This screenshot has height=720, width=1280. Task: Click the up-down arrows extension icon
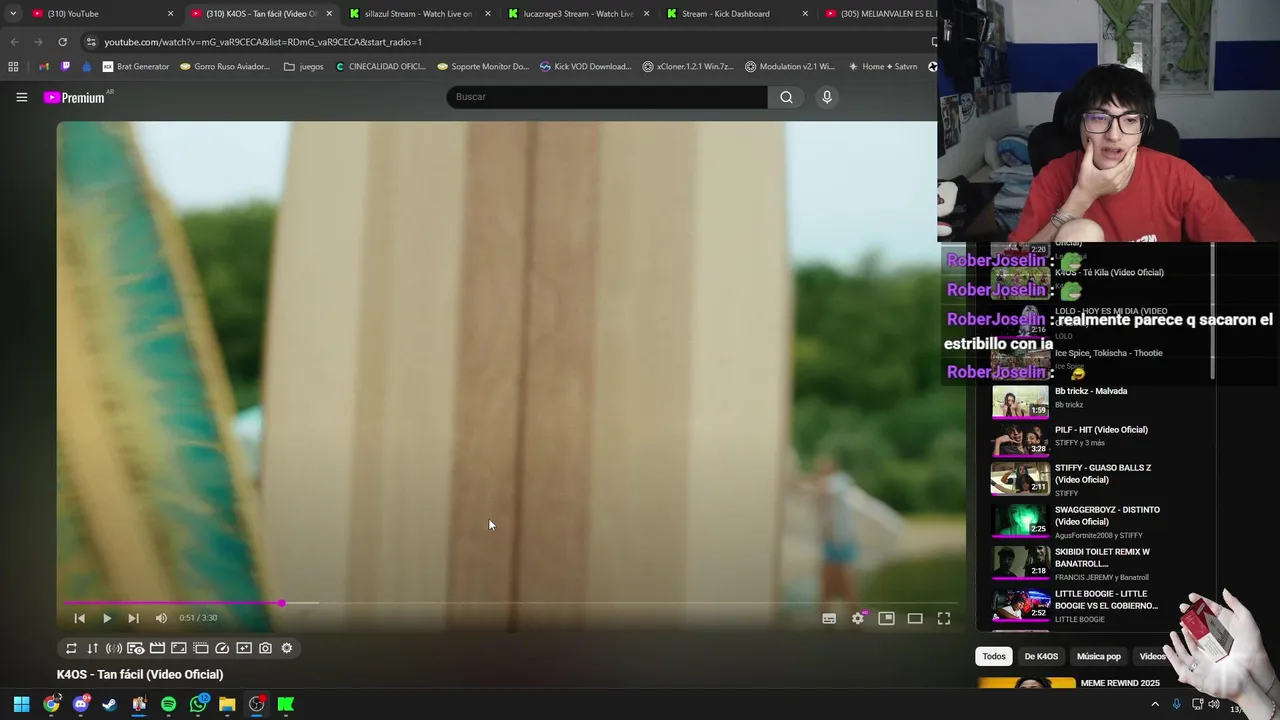[x=92, y=648]
